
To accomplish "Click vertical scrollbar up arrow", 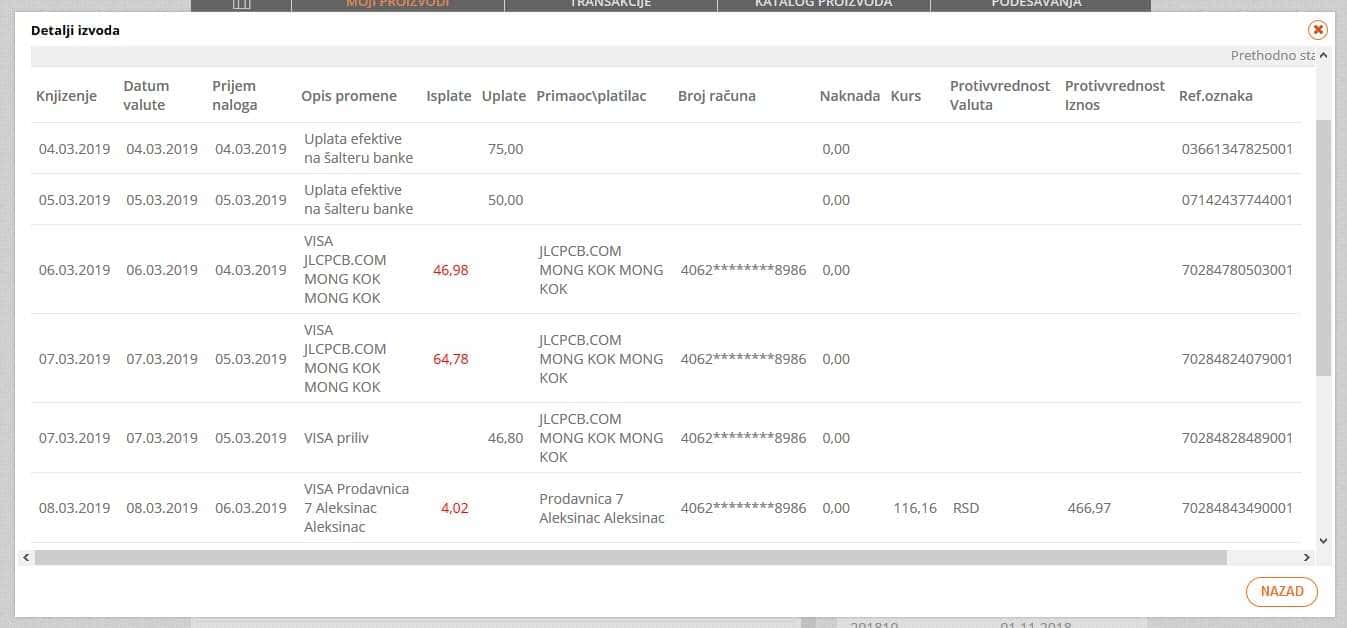I will [x=1323, y=56].
